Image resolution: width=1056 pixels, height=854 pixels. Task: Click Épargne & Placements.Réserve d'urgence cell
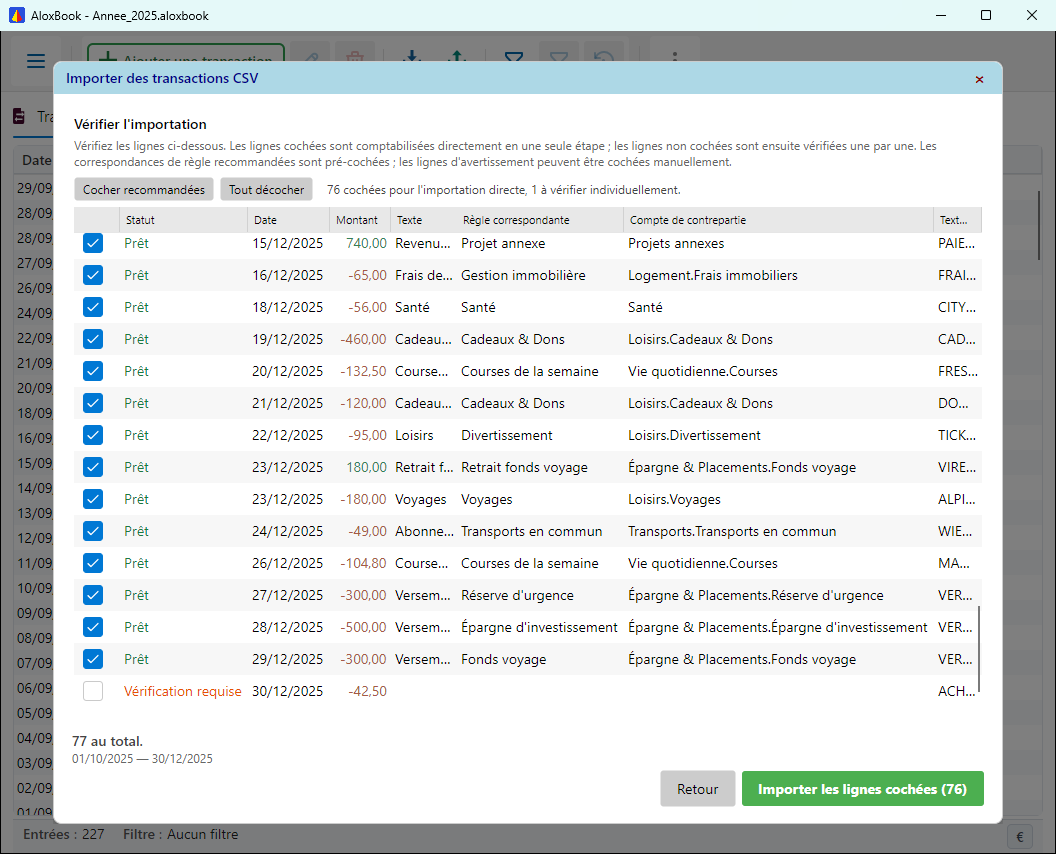(x=756, y=595)
